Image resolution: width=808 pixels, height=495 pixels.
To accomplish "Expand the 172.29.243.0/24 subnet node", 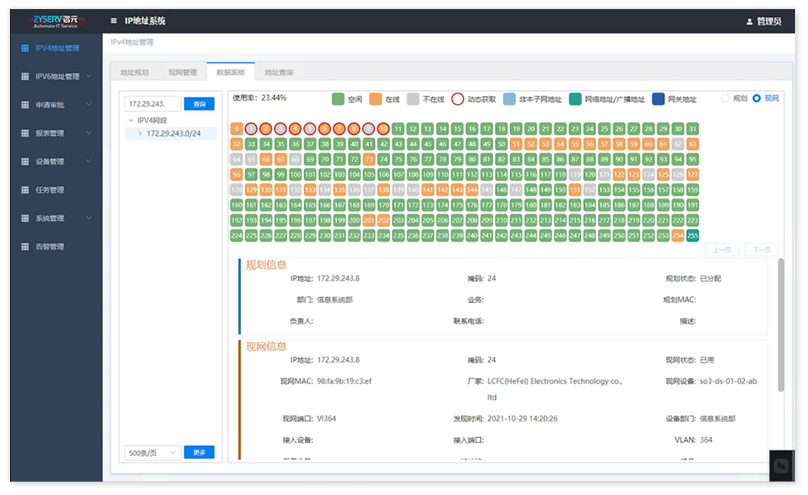I will [x=140, y=133].
